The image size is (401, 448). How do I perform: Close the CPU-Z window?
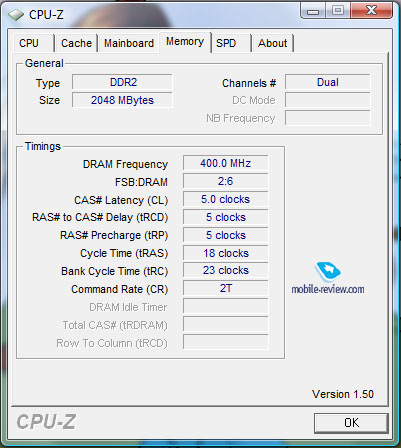371,11
